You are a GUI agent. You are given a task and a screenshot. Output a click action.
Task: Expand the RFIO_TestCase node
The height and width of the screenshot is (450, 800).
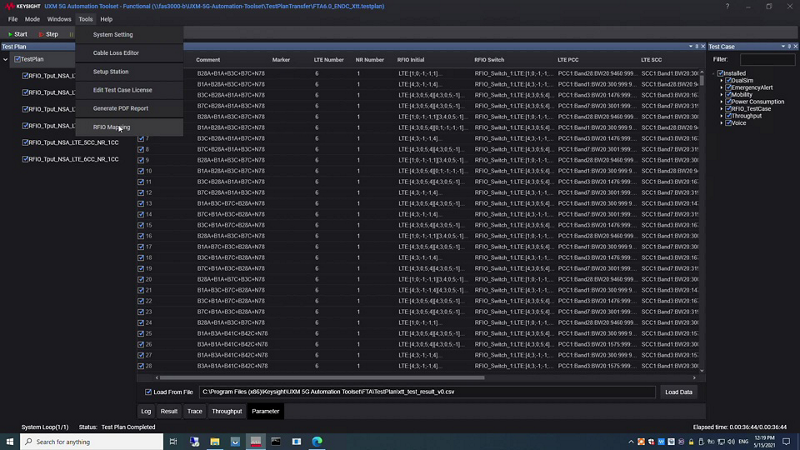[721, 109]
